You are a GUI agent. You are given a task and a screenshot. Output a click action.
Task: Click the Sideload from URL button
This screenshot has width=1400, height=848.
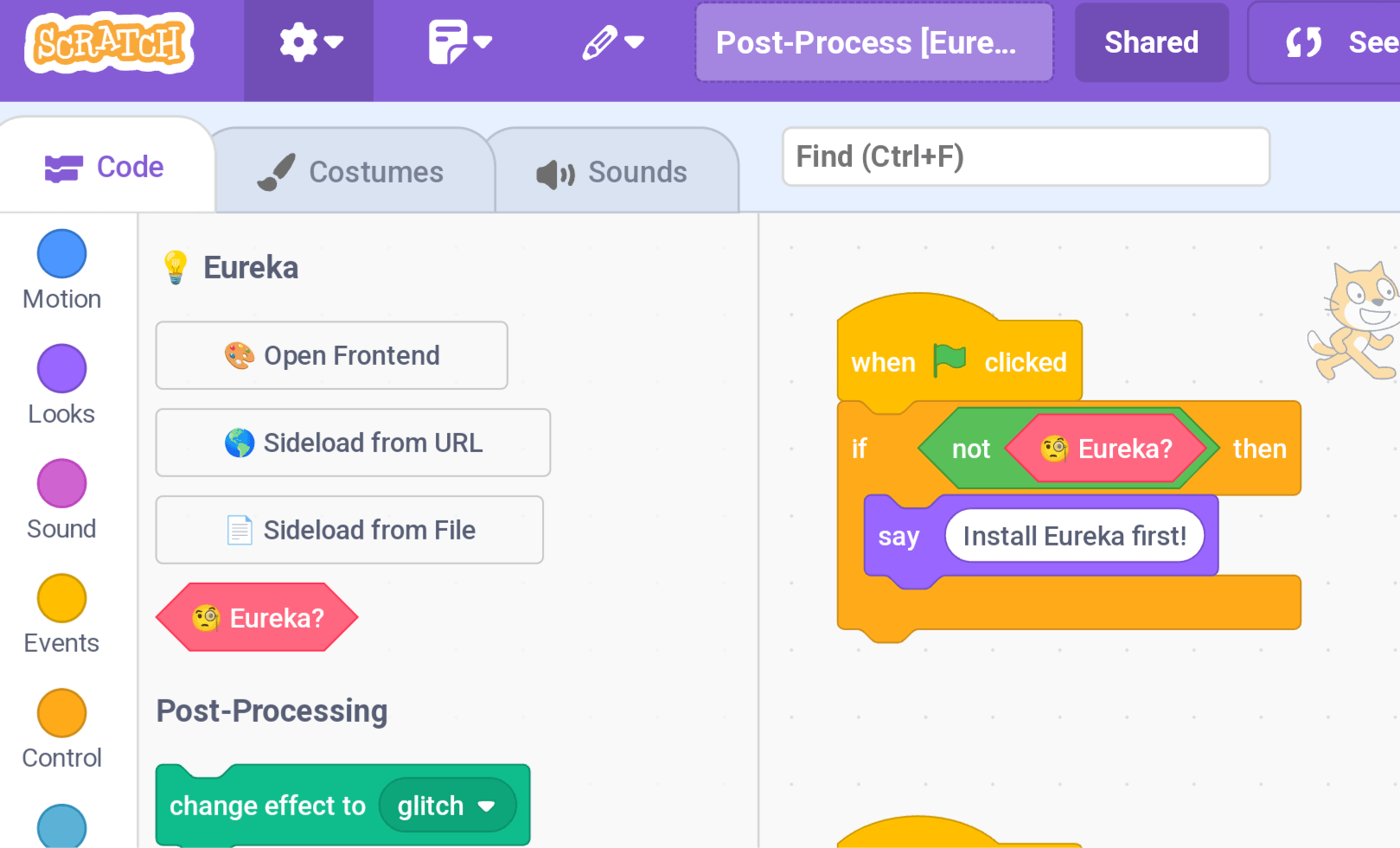point(353,443)
